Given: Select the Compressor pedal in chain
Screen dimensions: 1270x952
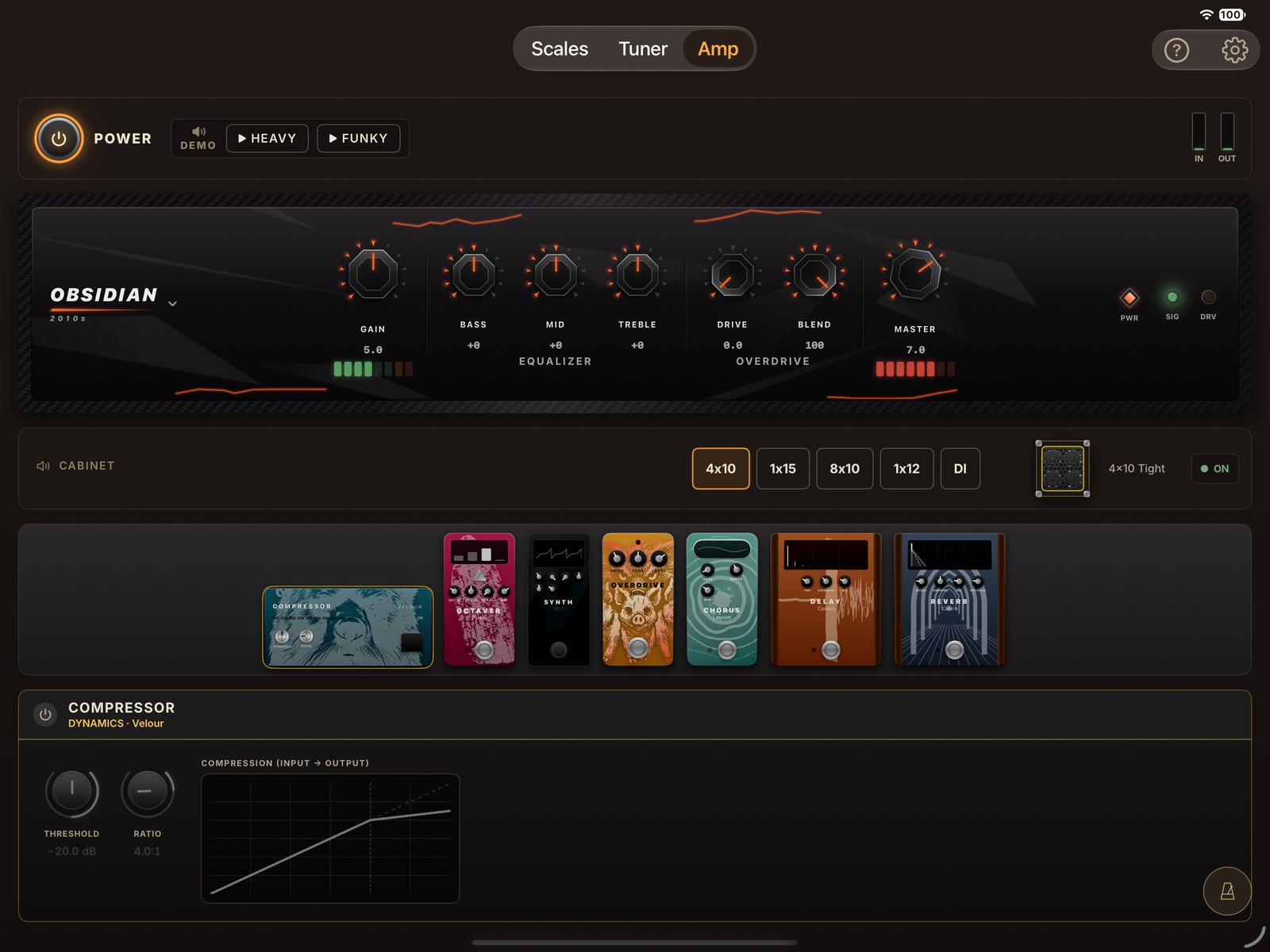Looking at the screenshot, I should coord(348,627).
